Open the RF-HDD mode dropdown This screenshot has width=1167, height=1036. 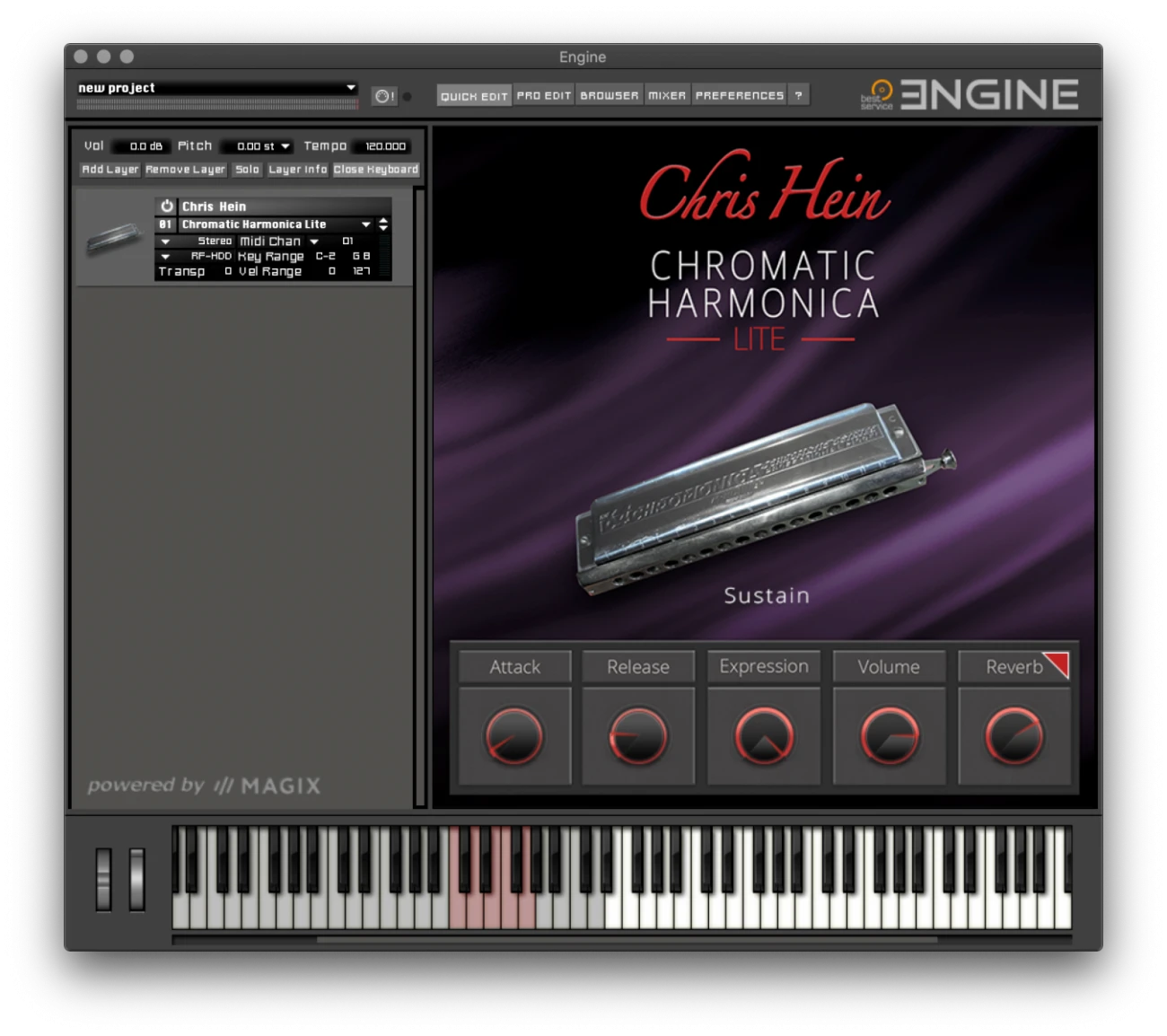(165, 257)
